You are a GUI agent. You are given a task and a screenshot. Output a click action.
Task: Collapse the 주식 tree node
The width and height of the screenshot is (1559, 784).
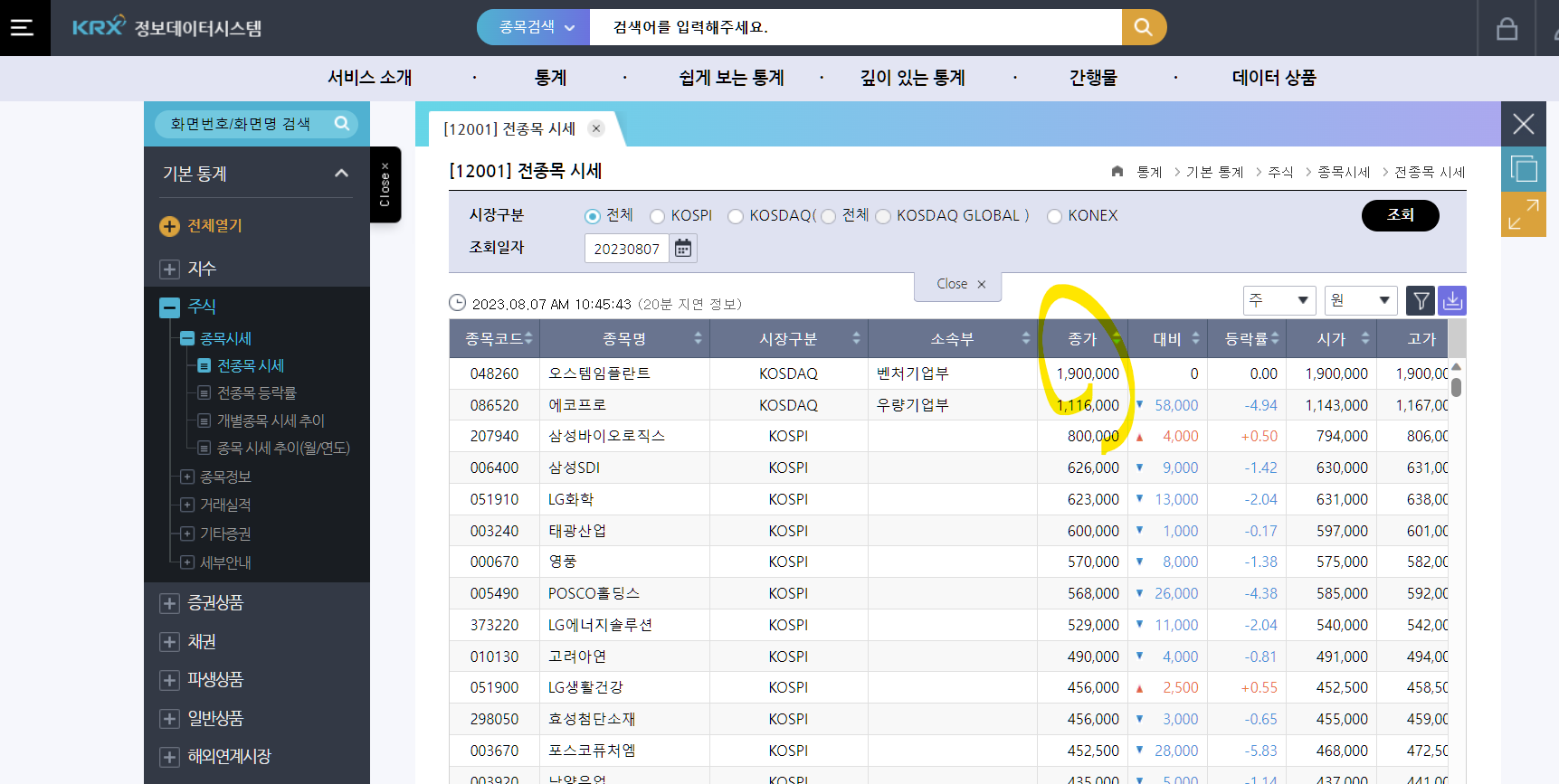[169, 307]
